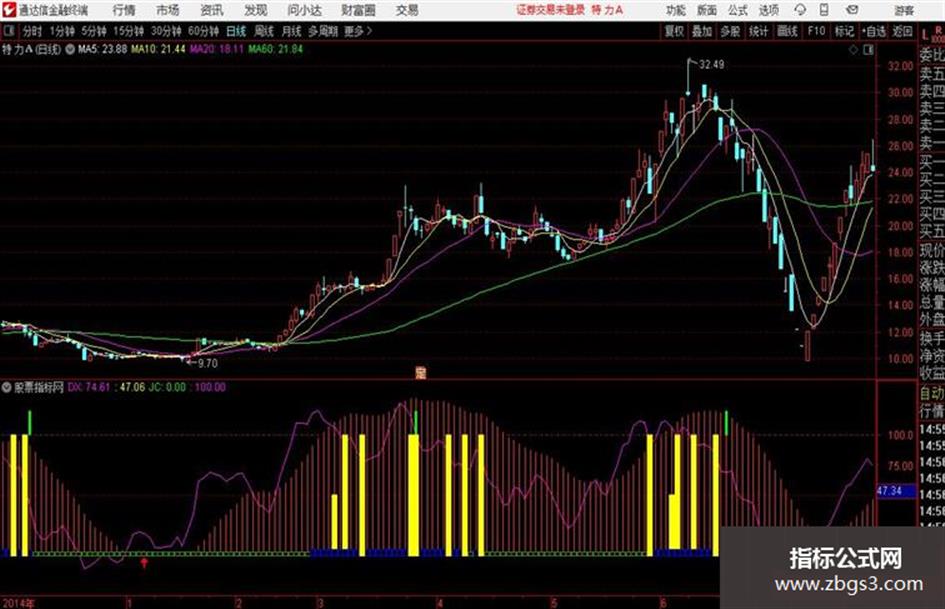Click the round icon beside 股票指标网 indicator
Image resolution: width=945 pixels, height=609 pixels.
(x=7, y=387)
